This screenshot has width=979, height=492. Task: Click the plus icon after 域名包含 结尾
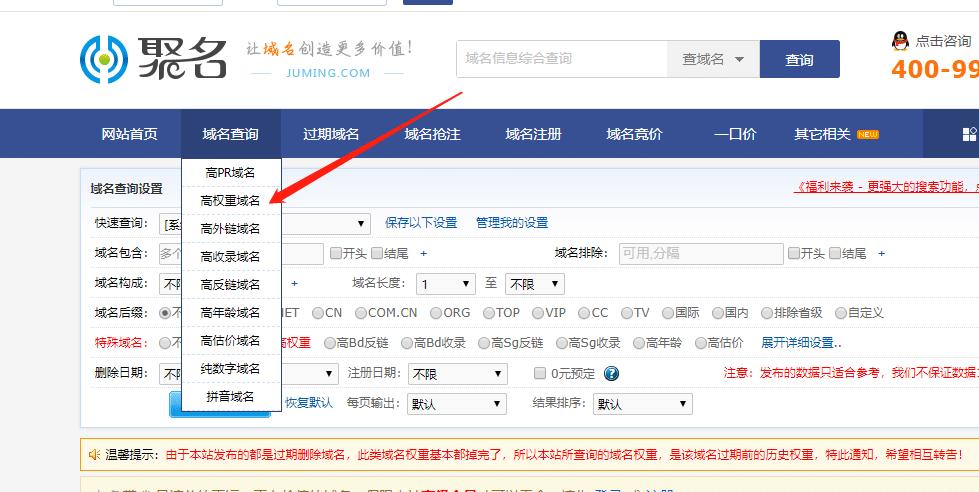(x=423, y=254)
